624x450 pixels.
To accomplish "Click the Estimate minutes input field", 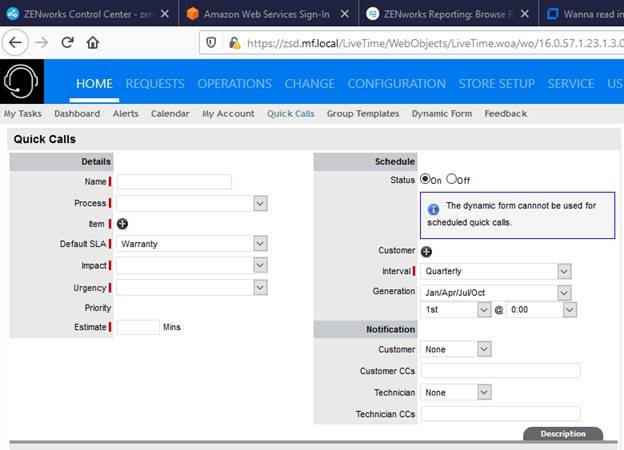I will point(138,327).
